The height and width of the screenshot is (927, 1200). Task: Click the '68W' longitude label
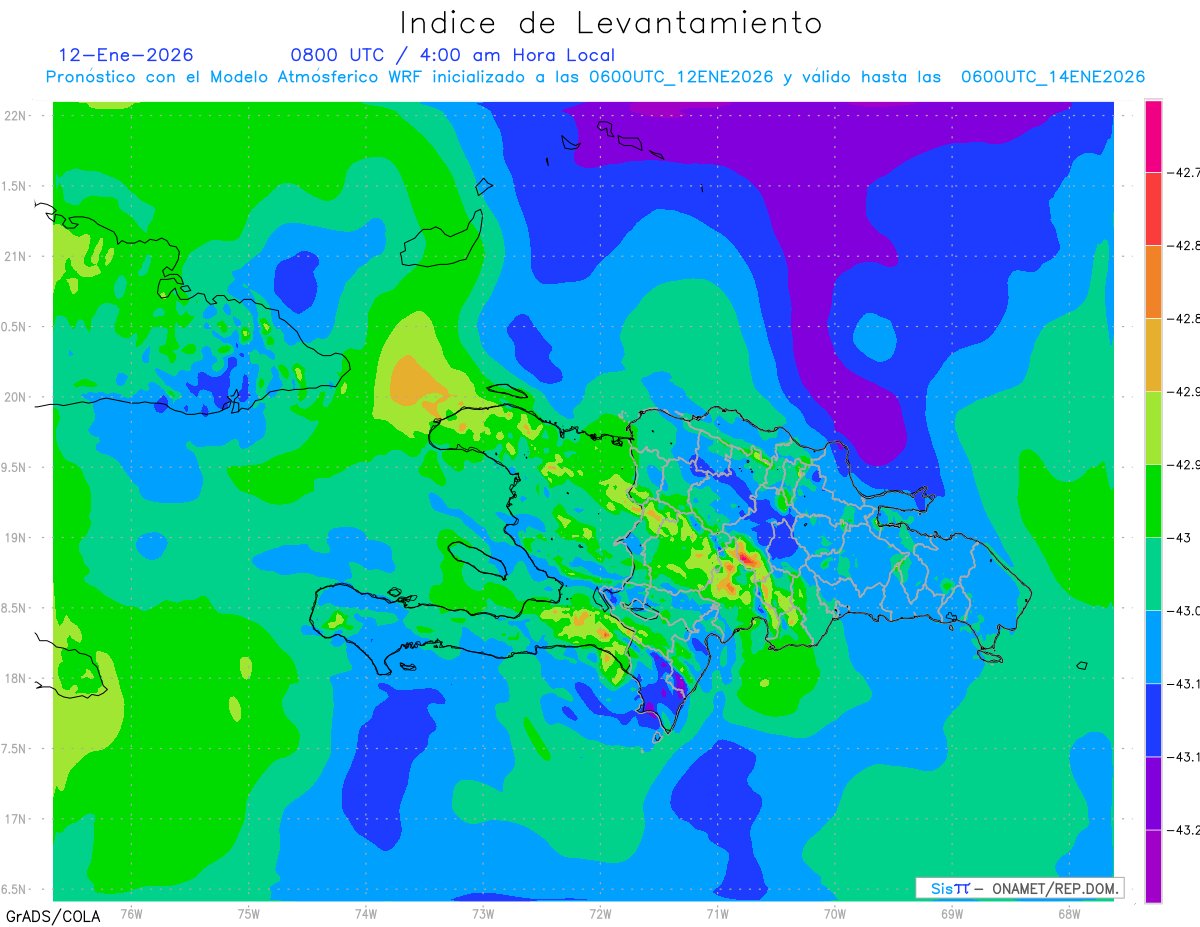(1069, 913)
